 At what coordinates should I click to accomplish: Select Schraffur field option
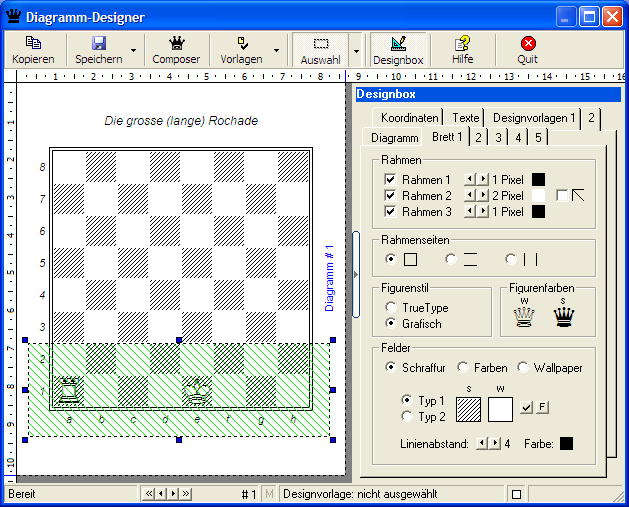click(391, 367)
